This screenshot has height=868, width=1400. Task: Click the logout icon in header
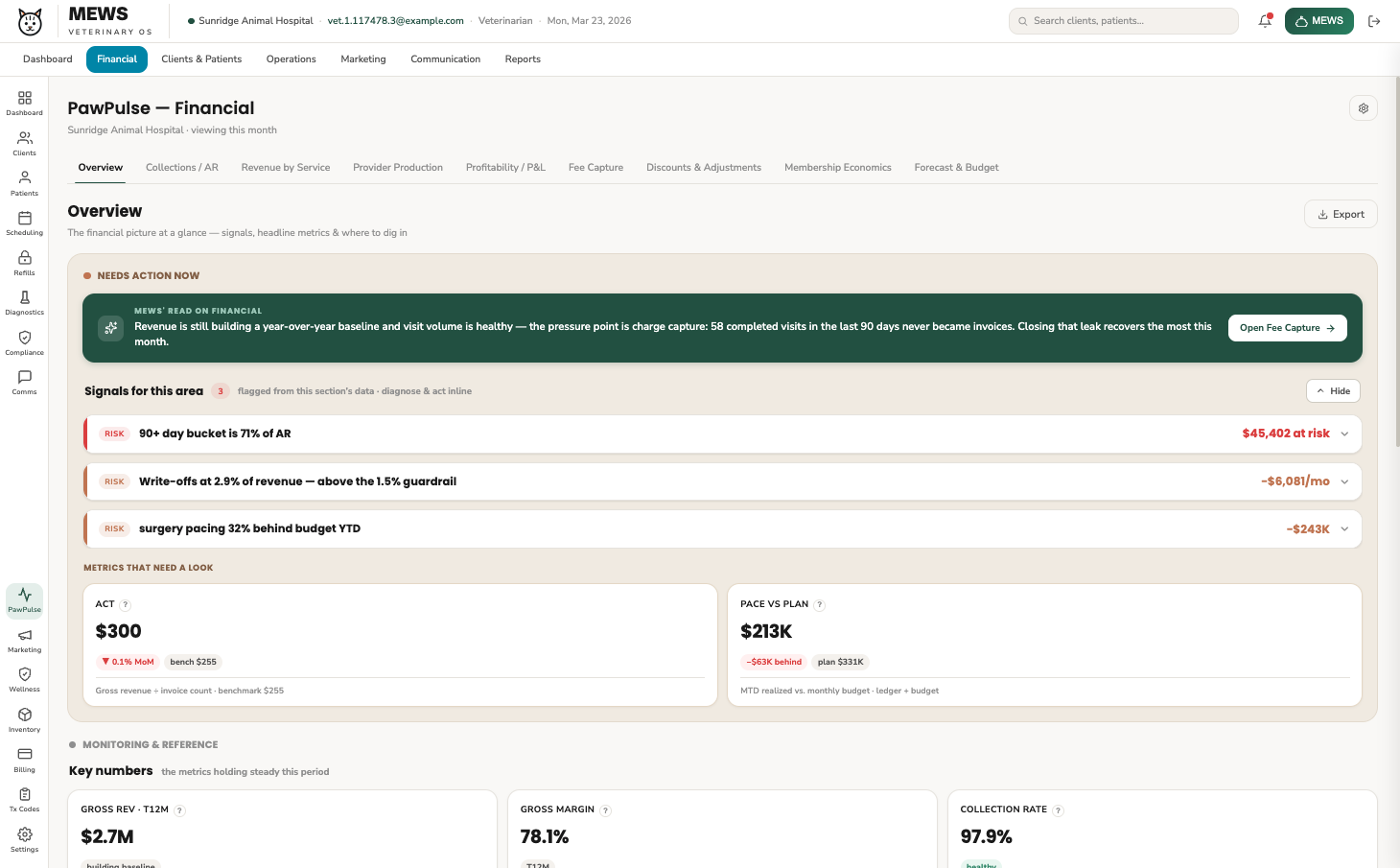(x=1374, y=21)
